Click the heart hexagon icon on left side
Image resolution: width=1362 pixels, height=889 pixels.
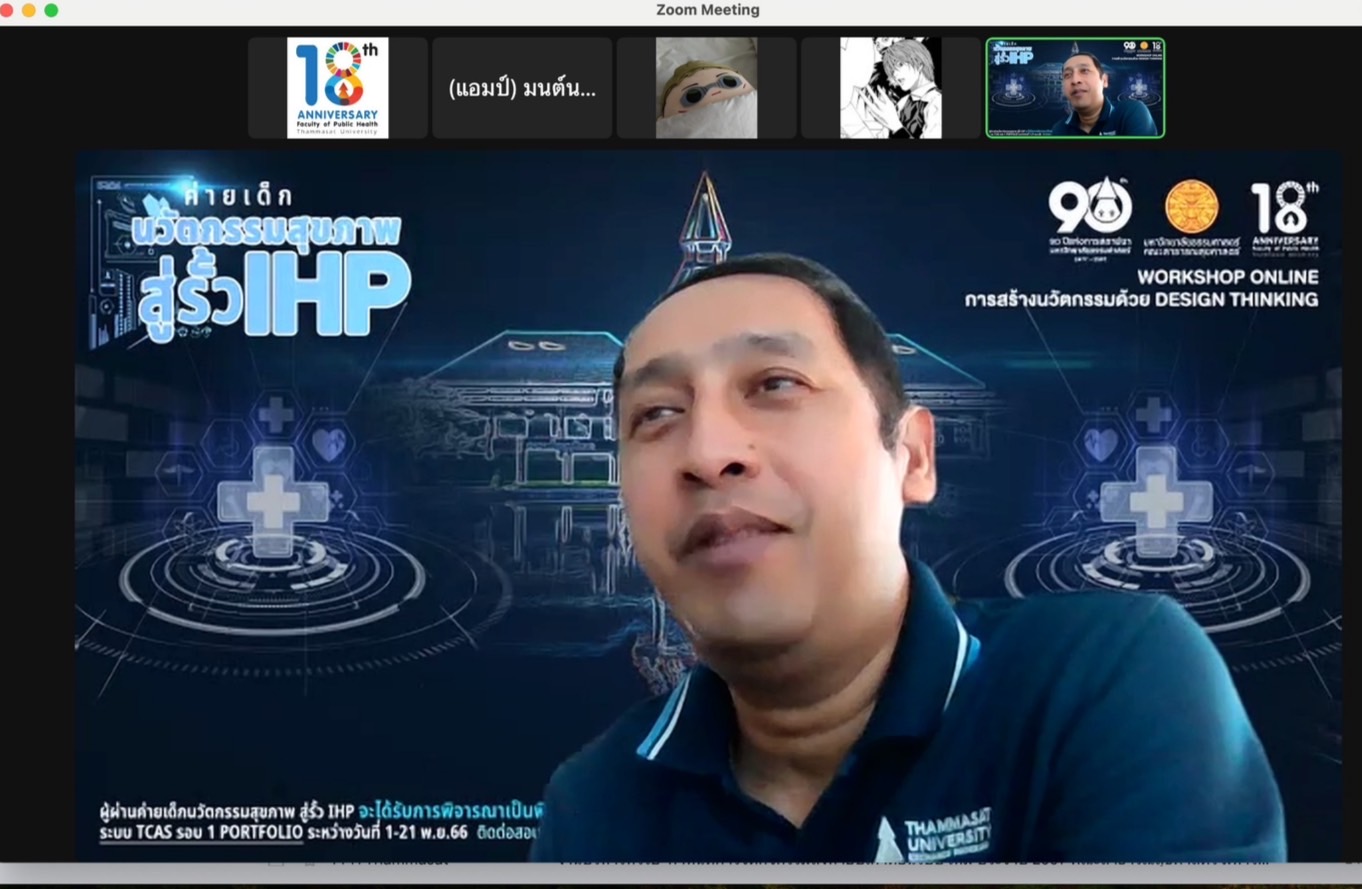point(329,443)
